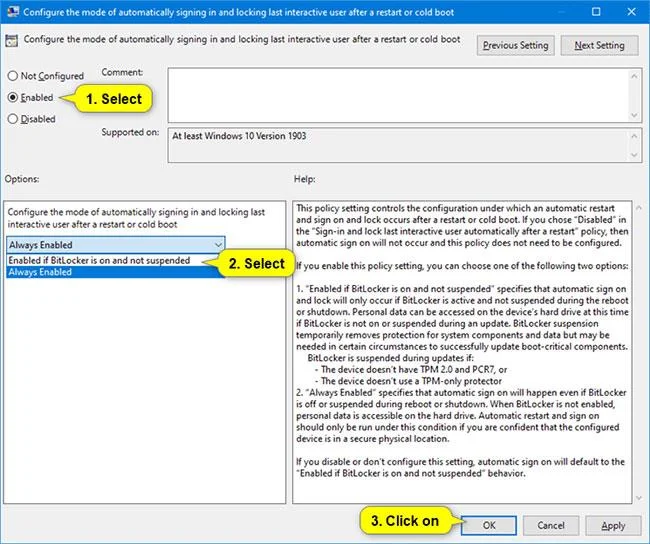The image size is (650, 544).
Task: Click Help pane scroll down arrow
Action: click(639, 498)
